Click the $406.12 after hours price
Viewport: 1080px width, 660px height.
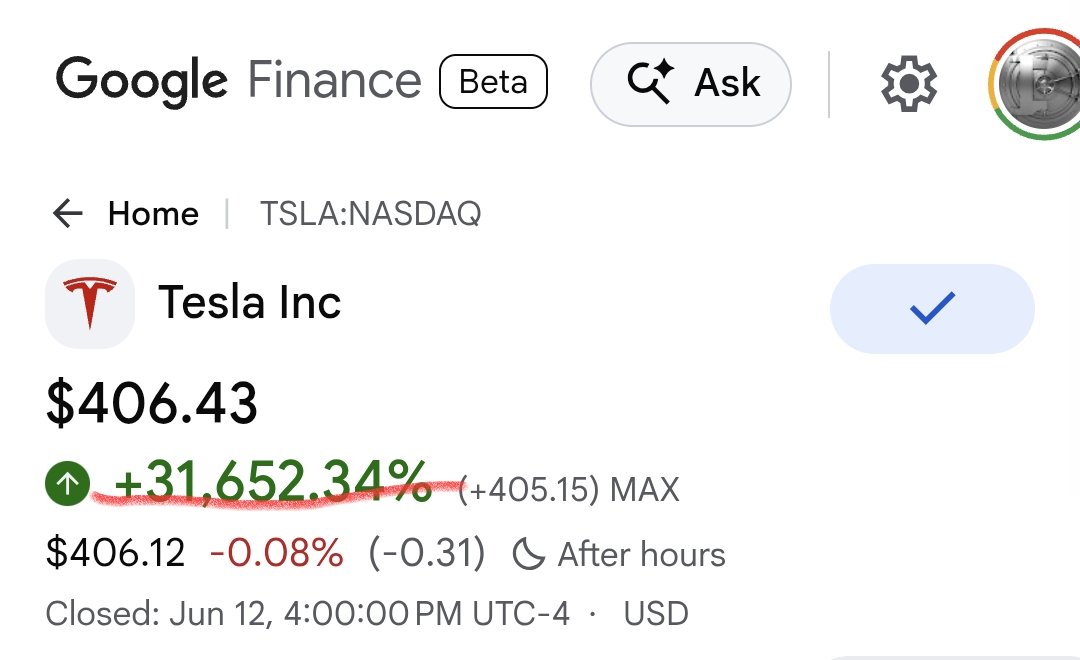[116, 553]
